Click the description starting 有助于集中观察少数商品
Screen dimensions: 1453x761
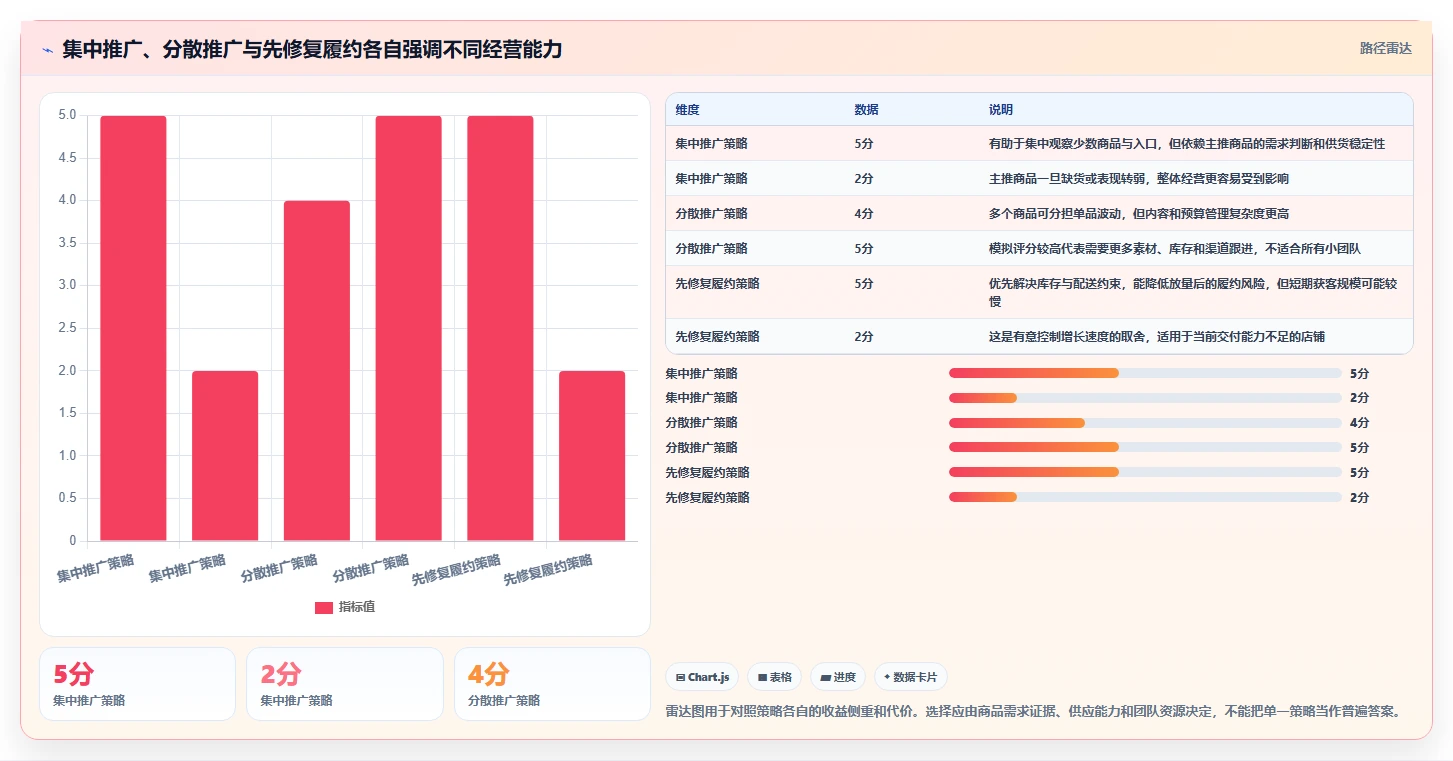pyautogui.click(x=1187, y=144)
